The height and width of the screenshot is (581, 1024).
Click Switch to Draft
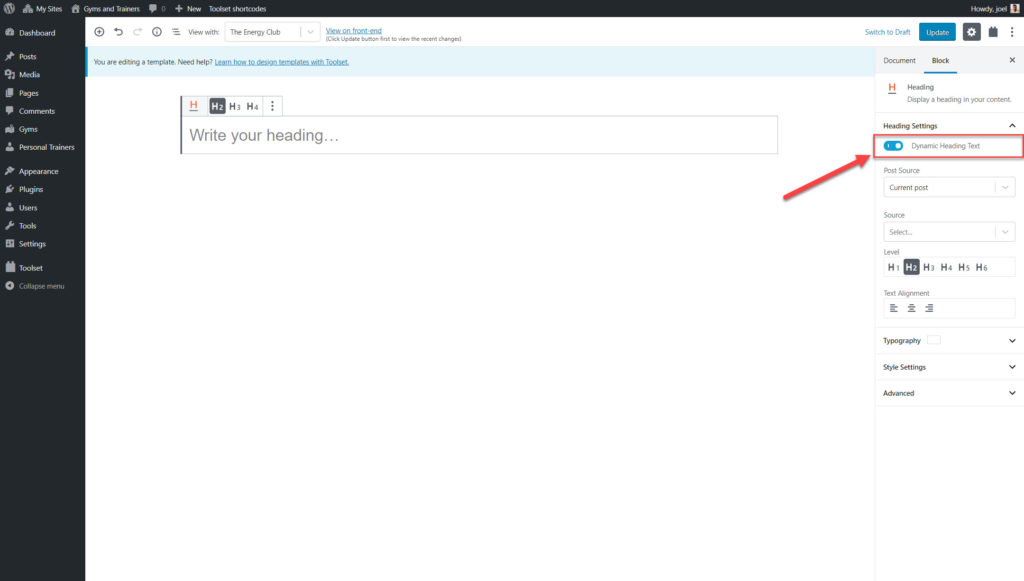(x=888, y=32)
